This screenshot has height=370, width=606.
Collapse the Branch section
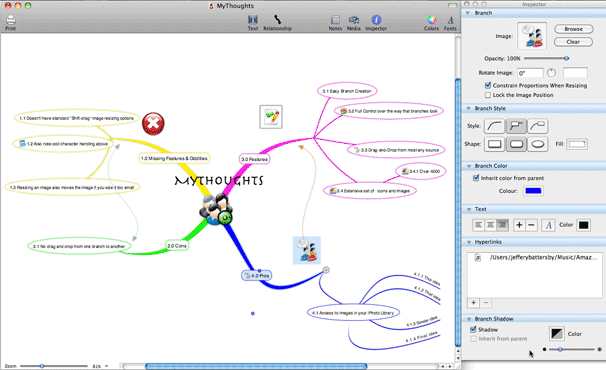pos(468,13)
